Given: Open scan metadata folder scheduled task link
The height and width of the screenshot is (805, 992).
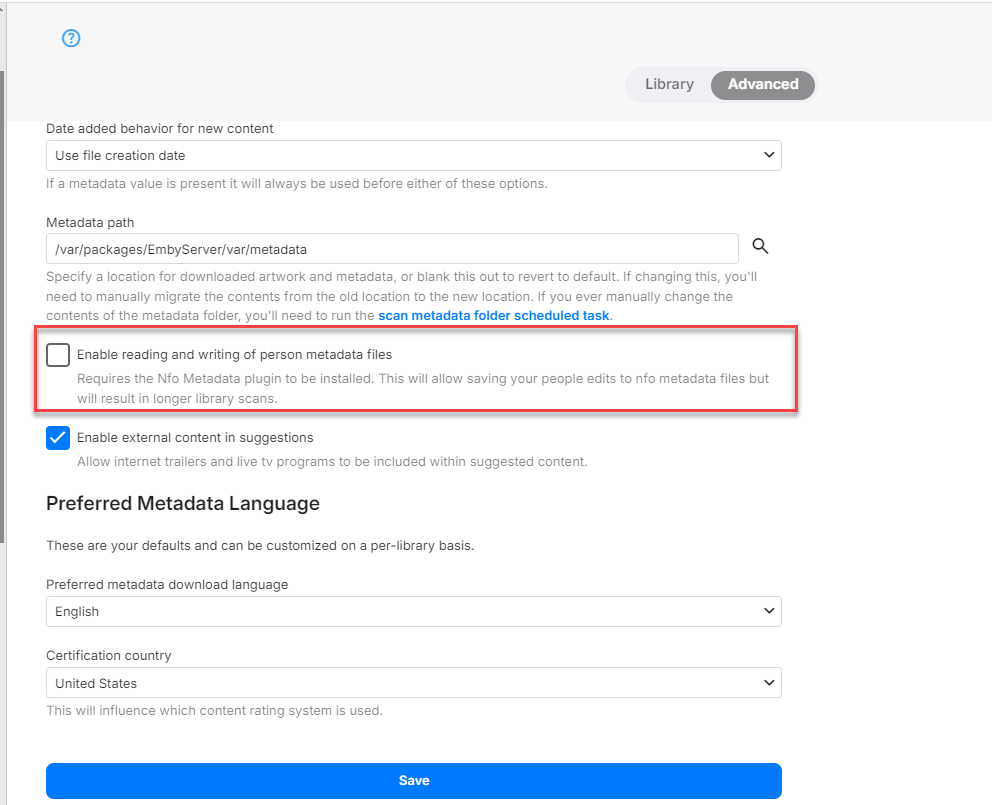Looking at the screenshot, I should pos(493,316).
